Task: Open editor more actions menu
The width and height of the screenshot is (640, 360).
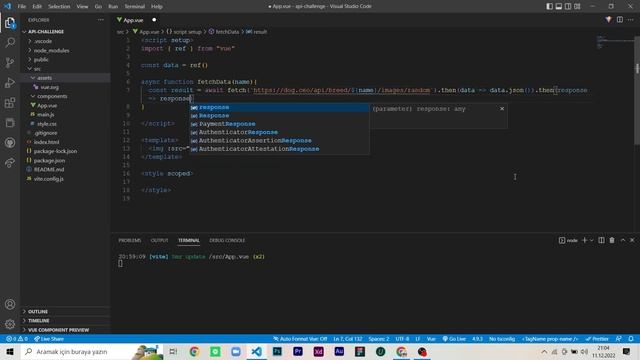Action: [631, 20]
